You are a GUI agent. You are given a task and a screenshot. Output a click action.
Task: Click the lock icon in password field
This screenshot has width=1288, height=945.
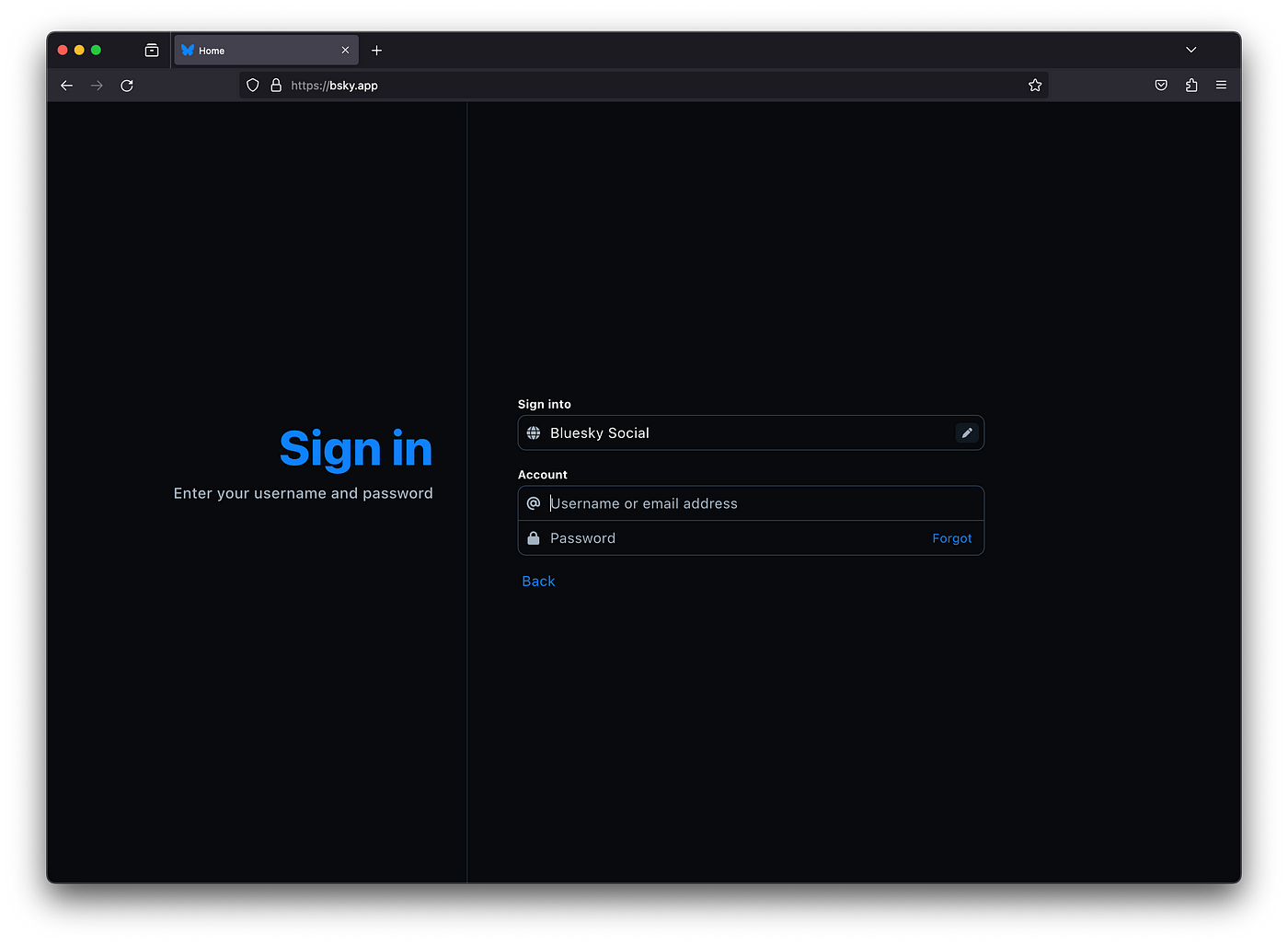pos(534,538)
